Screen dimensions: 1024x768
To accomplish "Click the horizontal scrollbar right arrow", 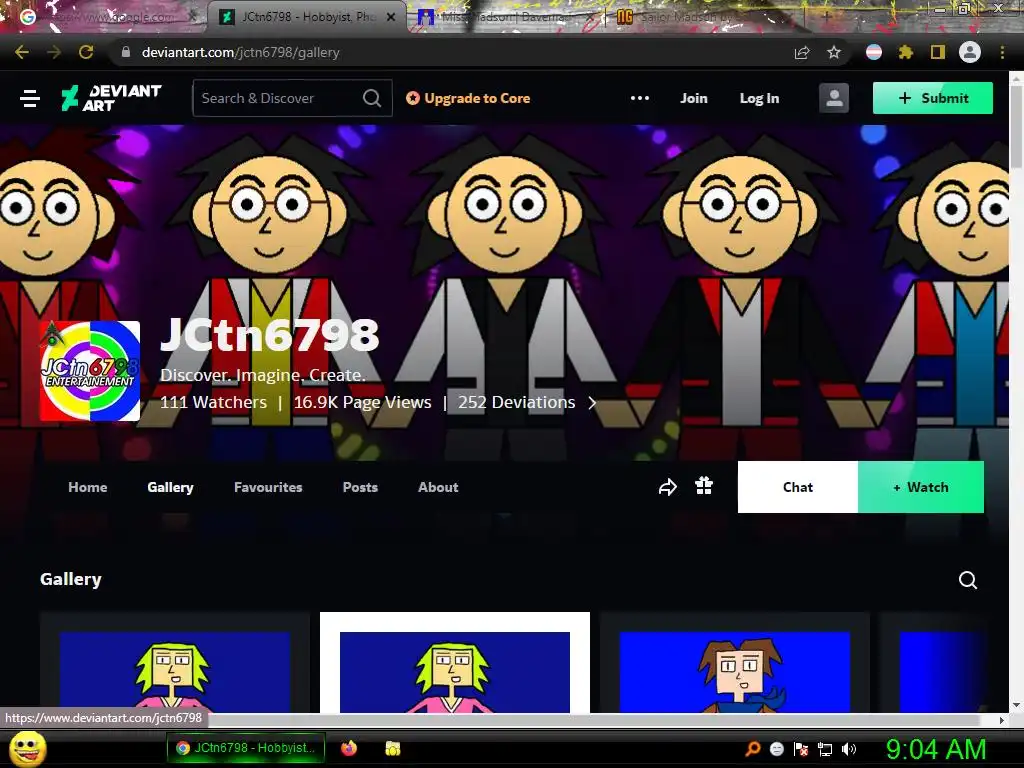I will tap(1002, 720).
